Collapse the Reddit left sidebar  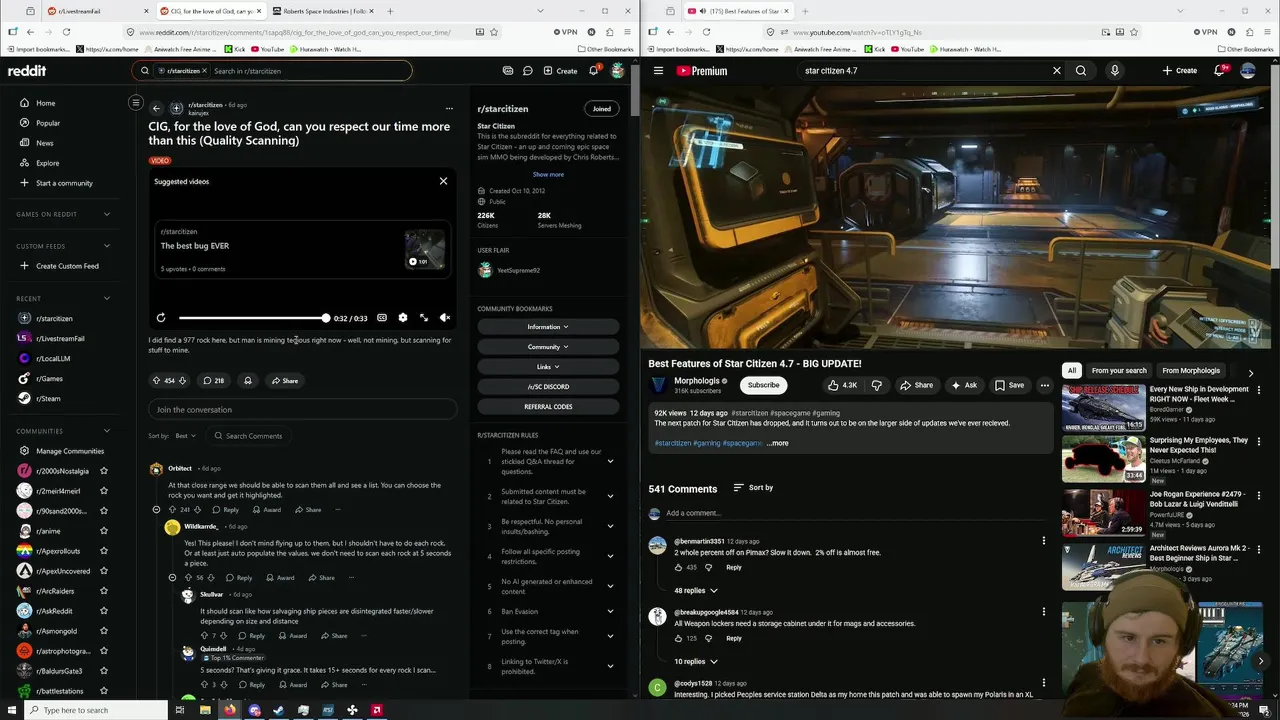pyautogui.click(x=136, y=102)
